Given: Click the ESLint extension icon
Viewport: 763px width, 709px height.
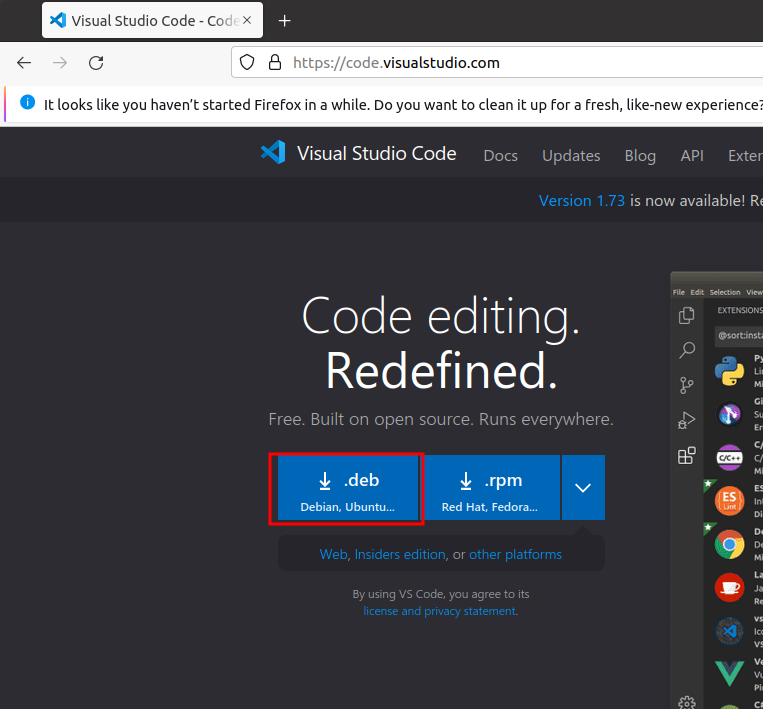Looking at the screenshot, I should coord(729,500).
